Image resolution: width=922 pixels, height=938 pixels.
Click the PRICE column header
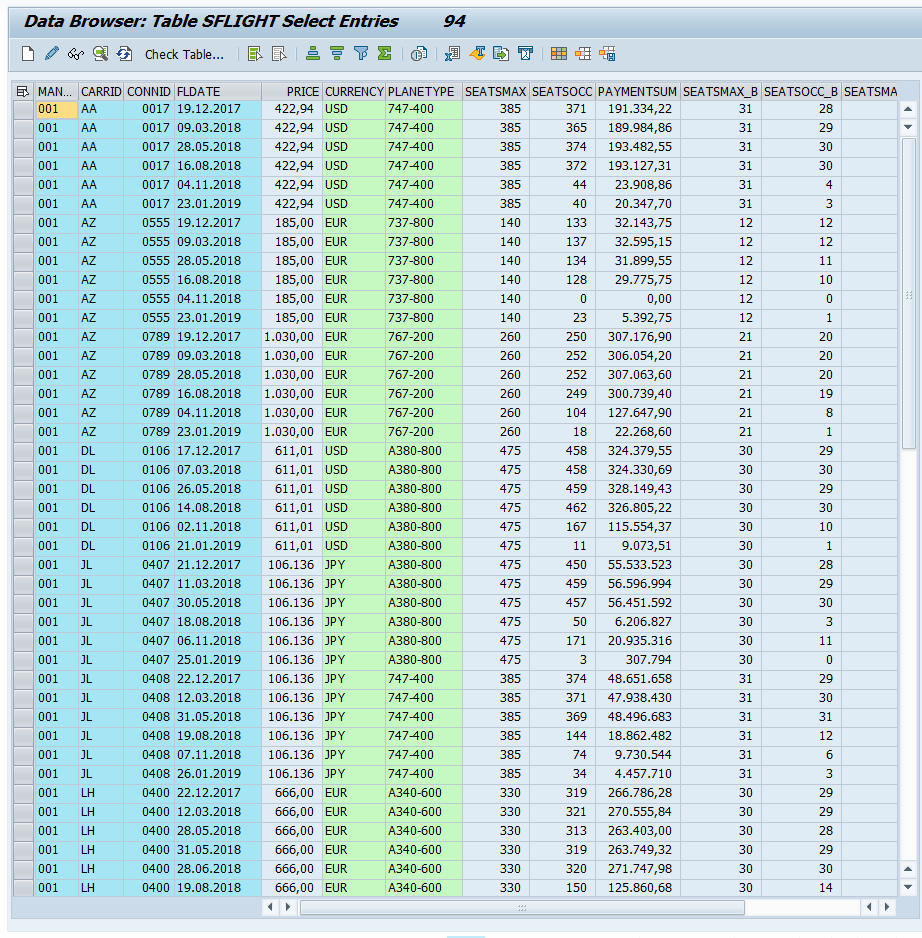coord(292,92)
